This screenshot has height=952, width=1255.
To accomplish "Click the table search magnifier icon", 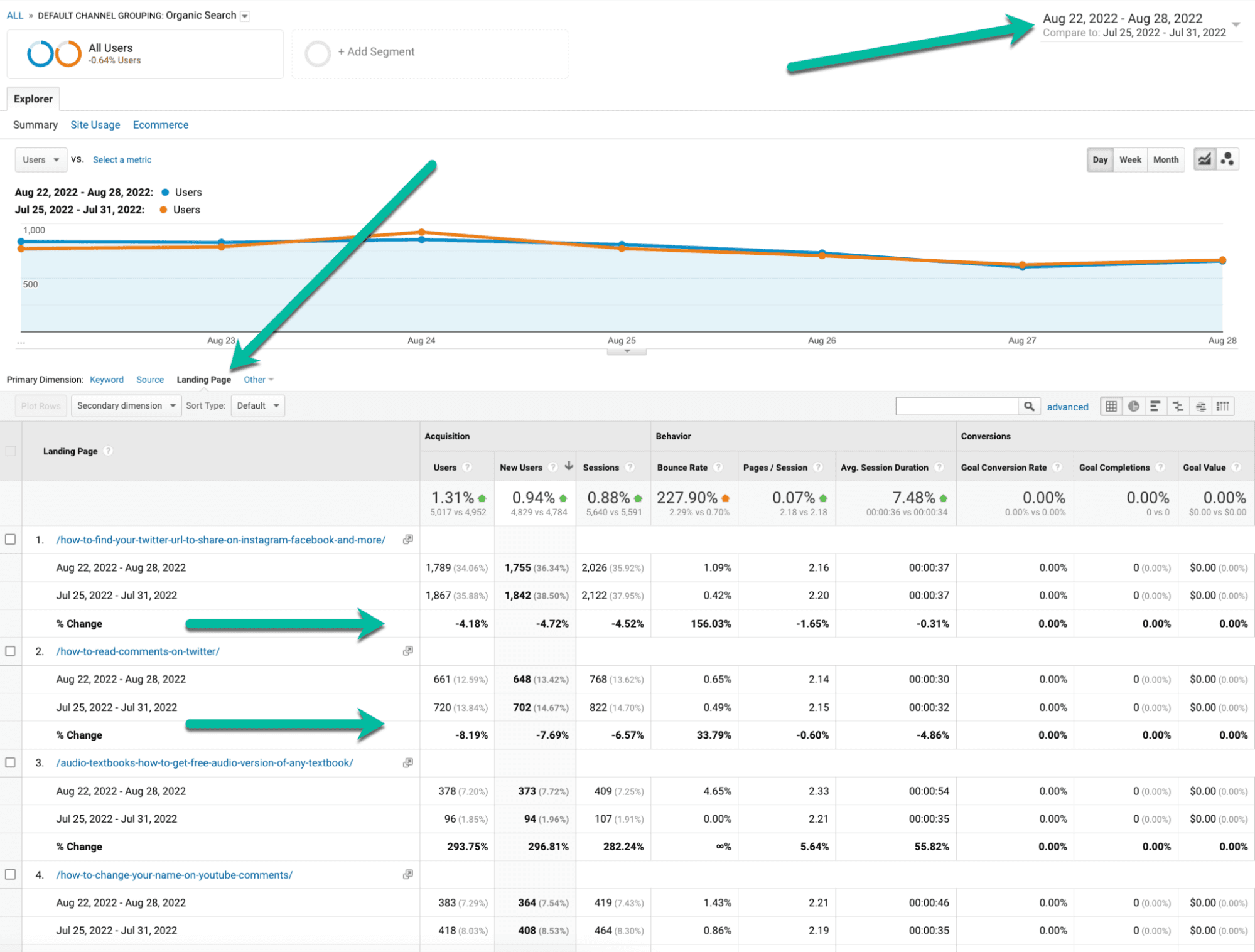I will tap(1028, 406).
